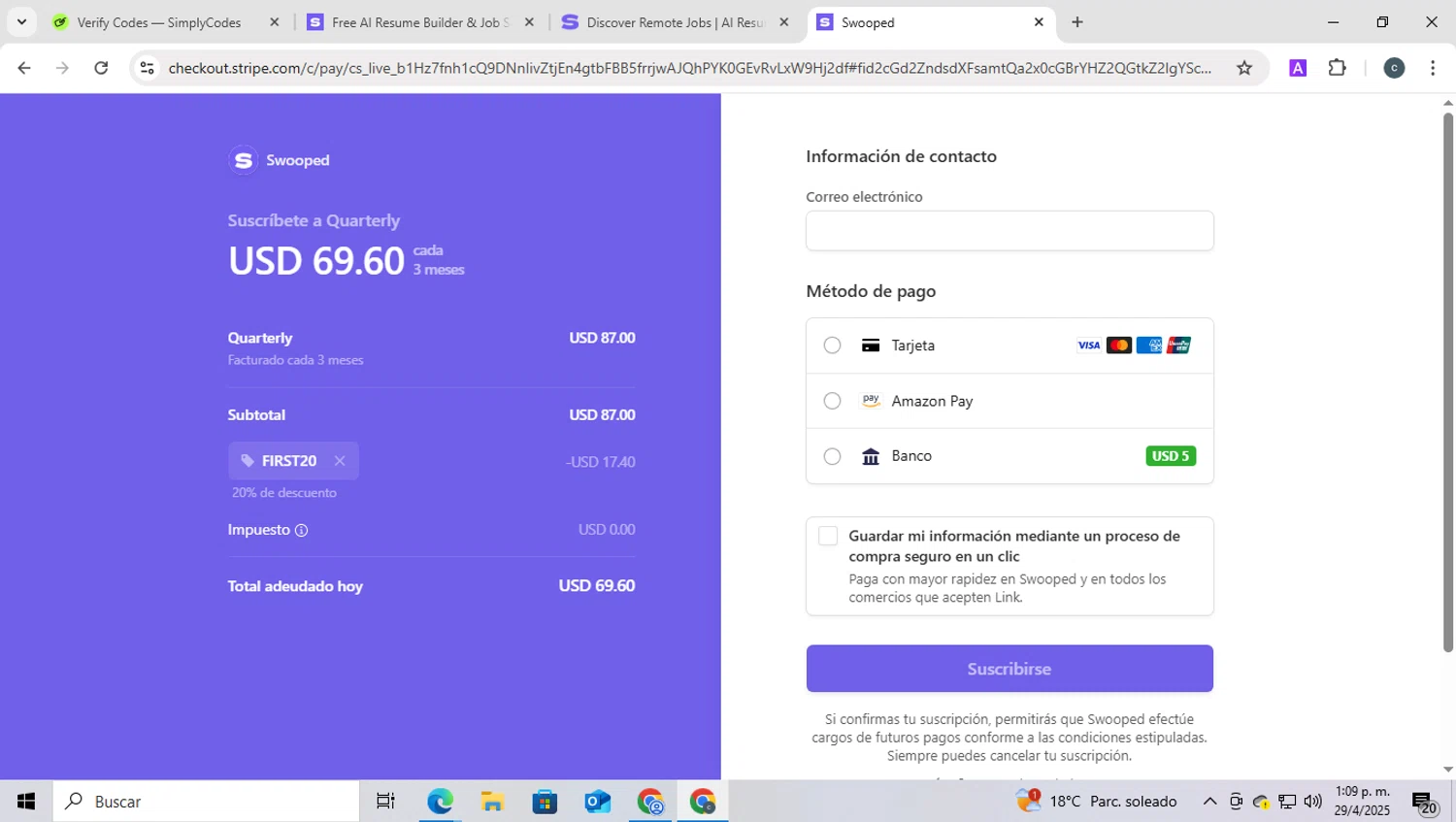Open the Windows Start menu
Screen dimensions: 1456x822
pos(26,802)
